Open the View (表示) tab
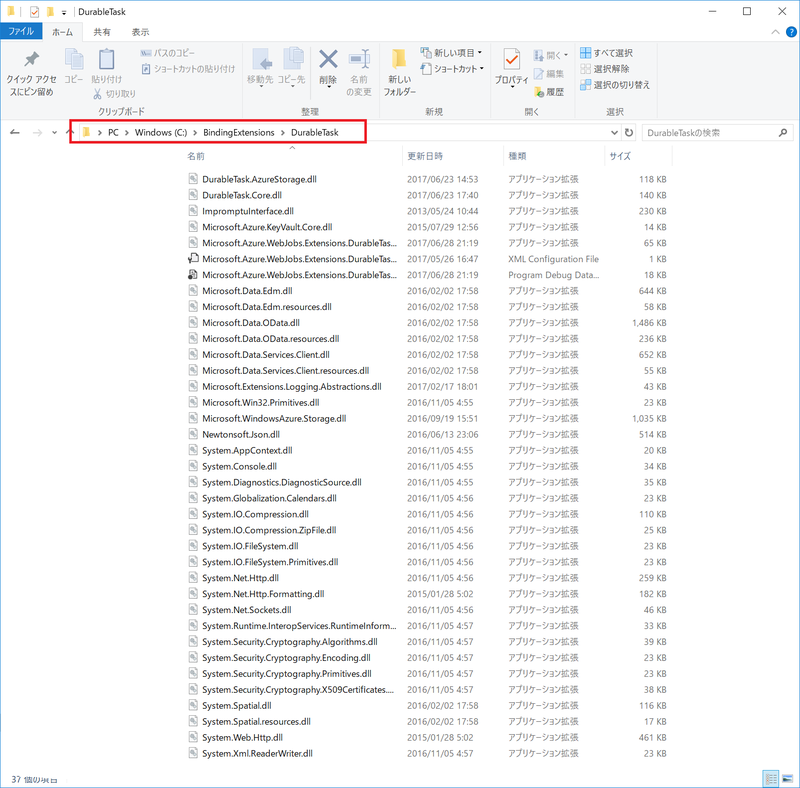This screenshot has height=788, width=800. click(140, 32)
